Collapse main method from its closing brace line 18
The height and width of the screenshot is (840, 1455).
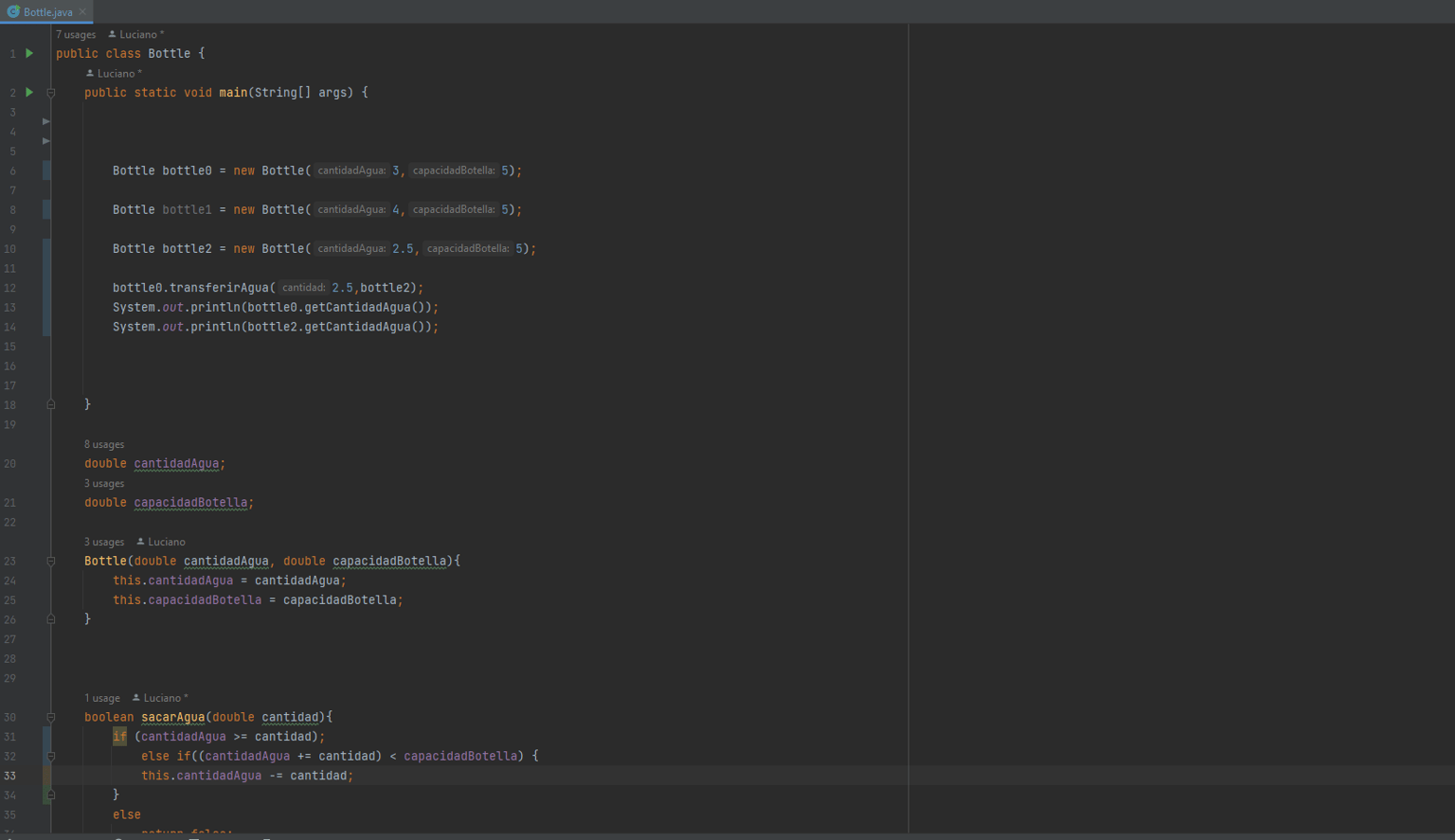[51, 404]
